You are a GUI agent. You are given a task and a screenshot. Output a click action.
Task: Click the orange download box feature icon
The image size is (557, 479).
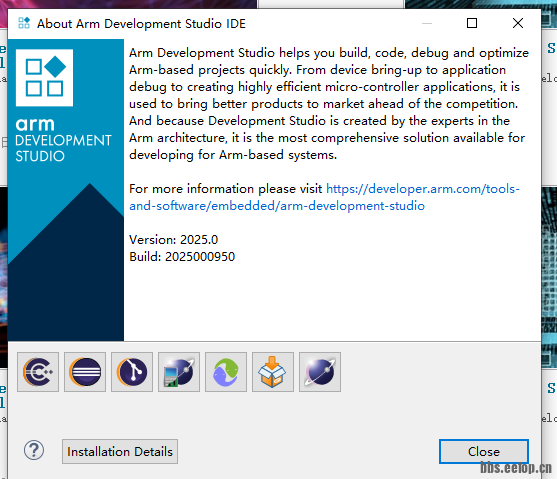pos(273,372)
